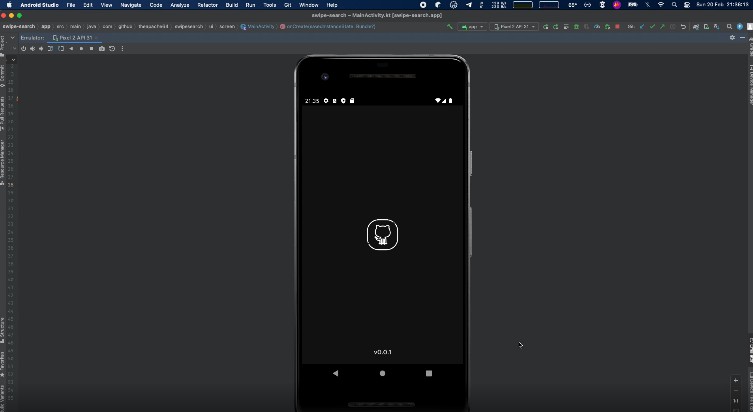
Task: Open the Refactor menu
Action: tap(207, 5)
